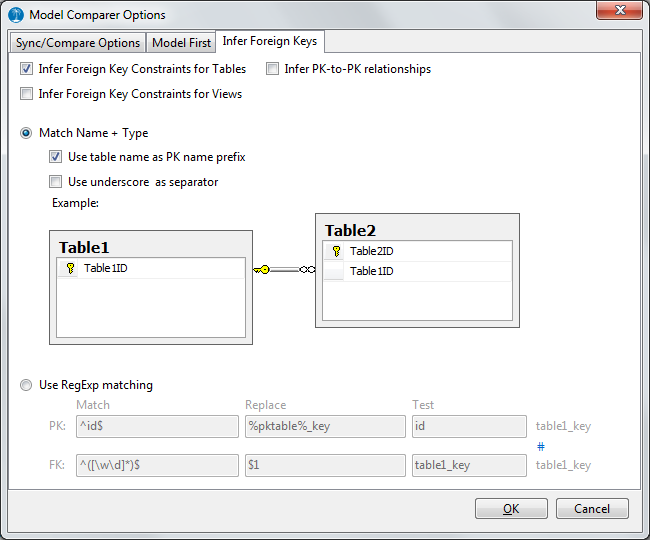
Task: Select Use RegExp matching radio button
Action: 26,385
